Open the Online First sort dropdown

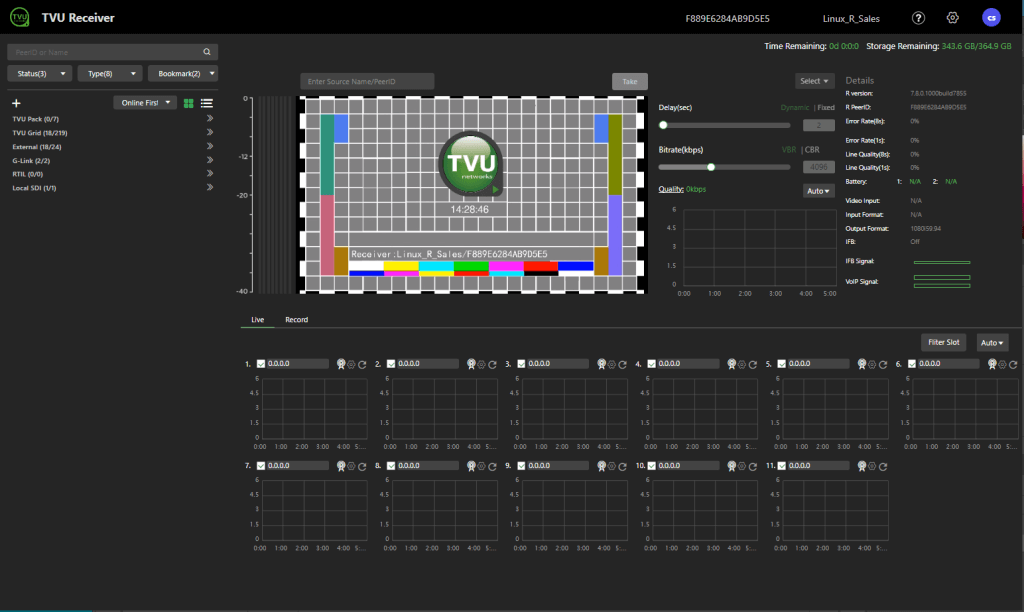[x=145, y=103]
